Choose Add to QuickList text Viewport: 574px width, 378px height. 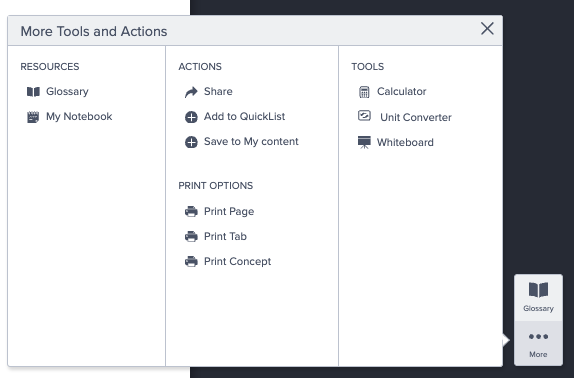point(245,116)
